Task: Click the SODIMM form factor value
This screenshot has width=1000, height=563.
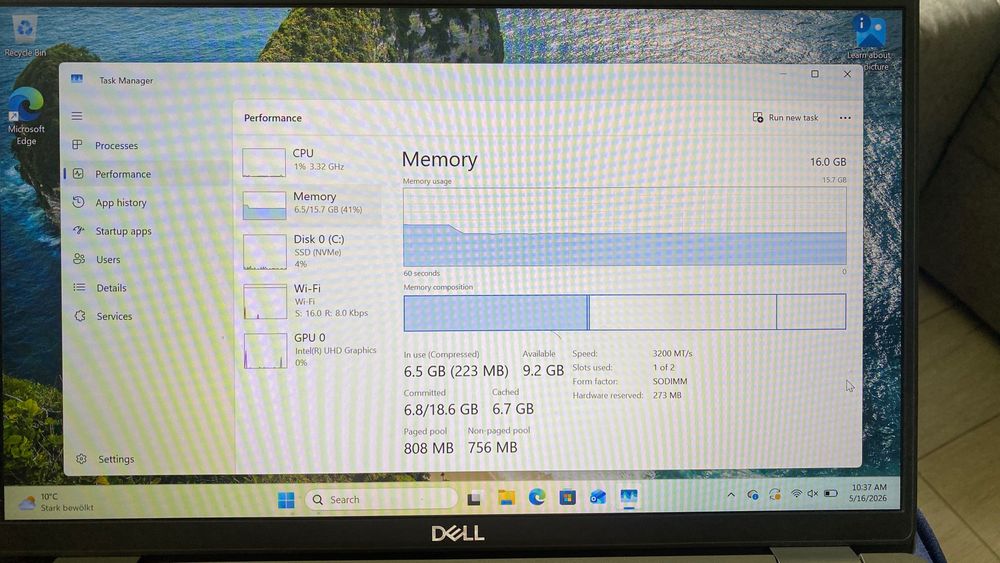Action: point(670,381)
